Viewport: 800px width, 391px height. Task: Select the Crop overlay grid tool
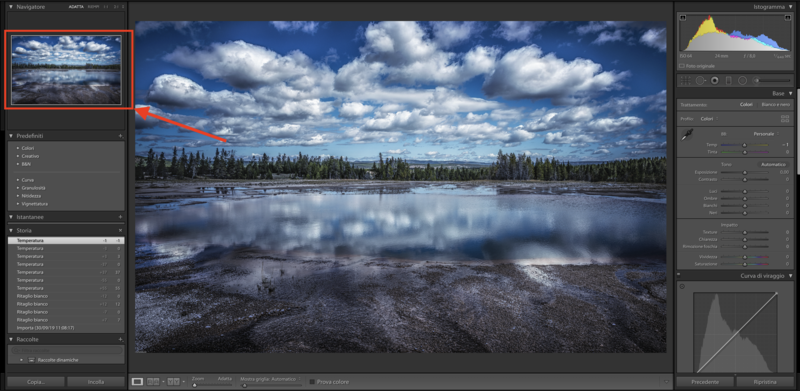pyautogui.click(x=686, y=80)
